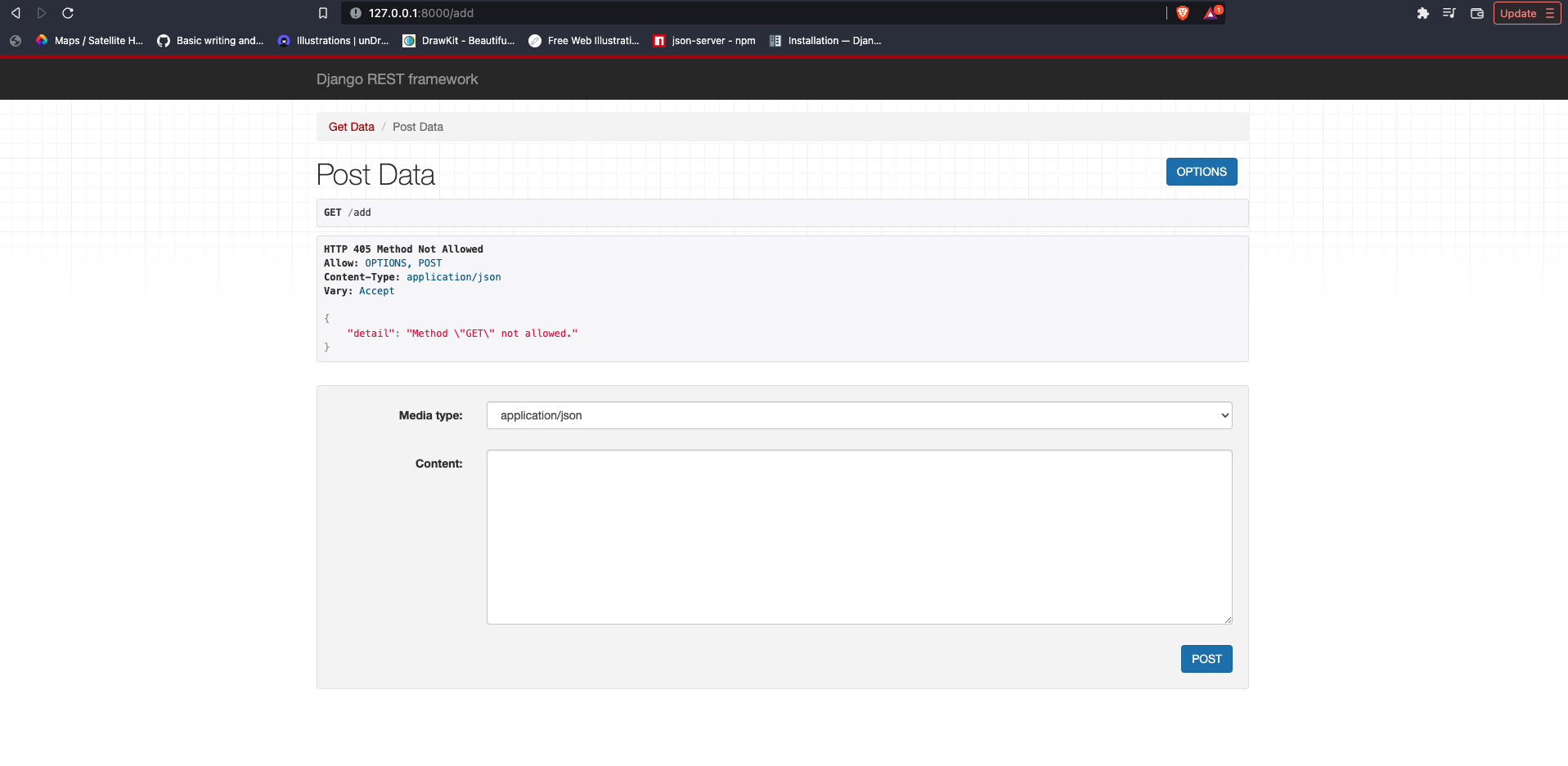Click the "detail" error message line
The height and width of the screenshot is (766, 1568).
coord(462,334)
